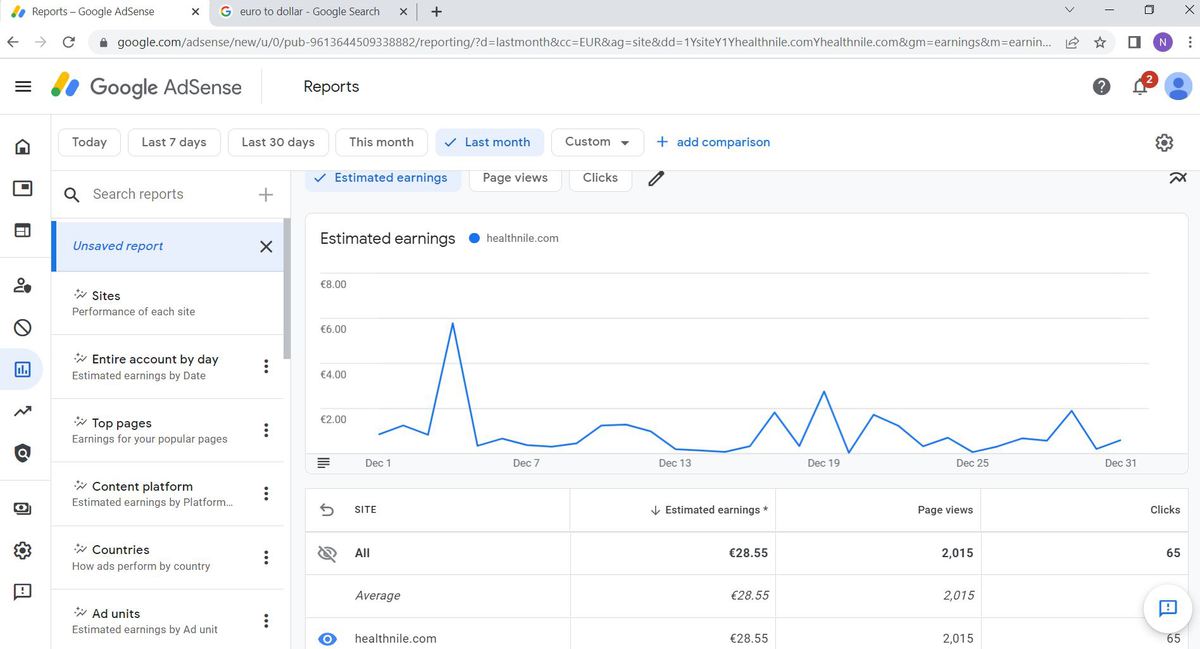The image size is (1200, 649).
Task: Select the Last 30 days range
Action: coord(278,142)
